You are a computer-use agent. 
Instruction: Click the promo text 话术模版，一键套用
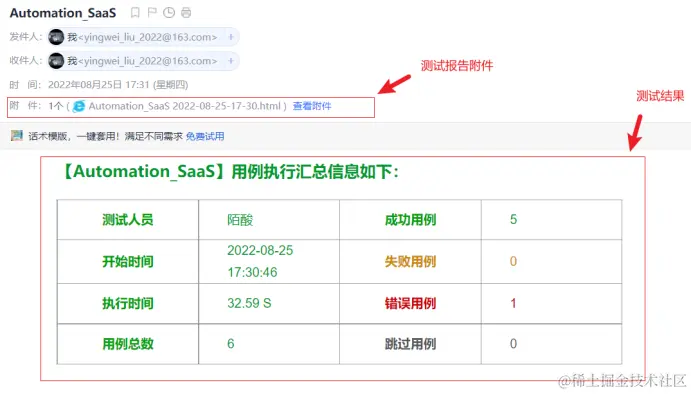click(73, 136)
